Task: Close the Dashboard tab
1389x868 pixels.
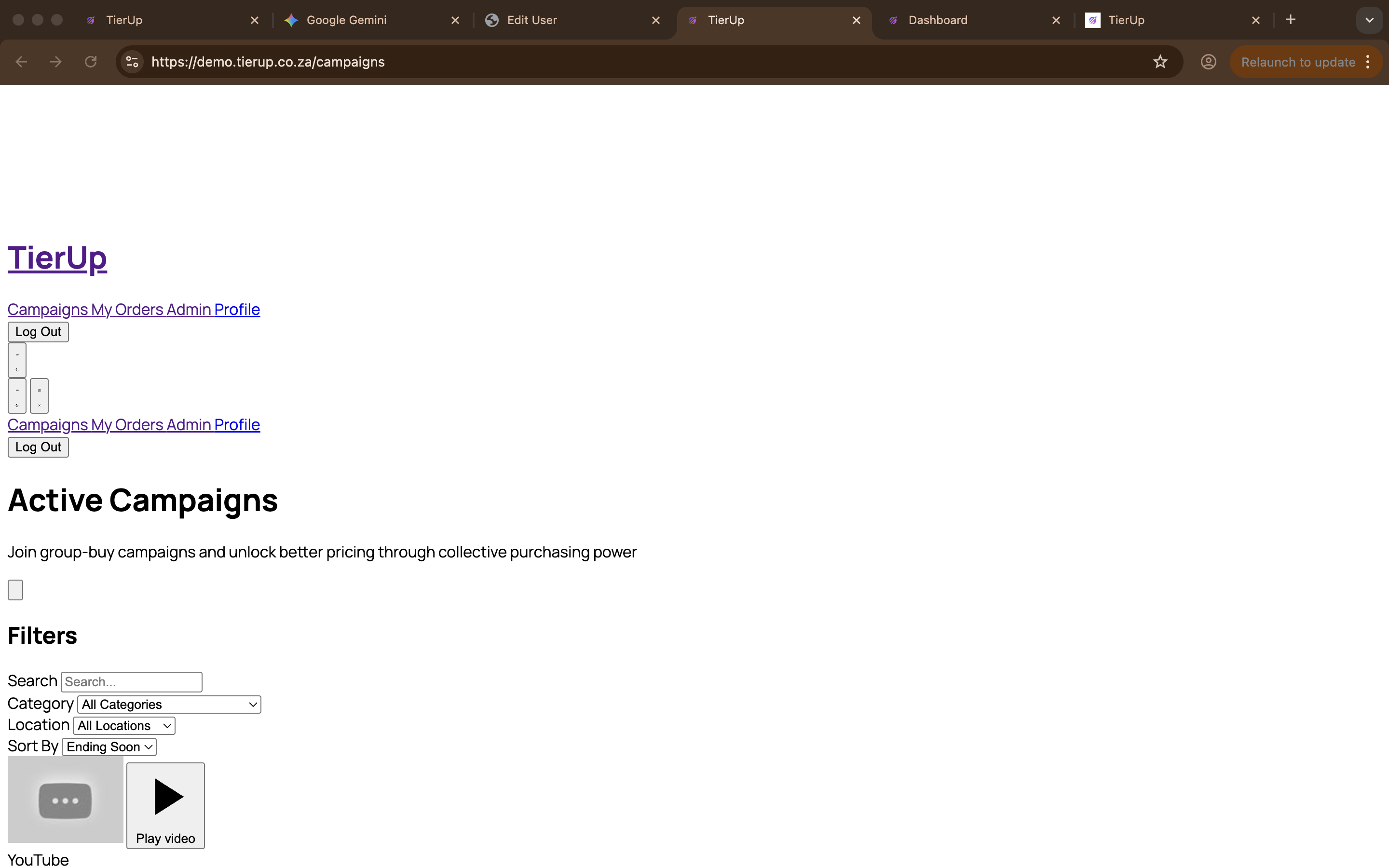Action: click(1056, 21)
